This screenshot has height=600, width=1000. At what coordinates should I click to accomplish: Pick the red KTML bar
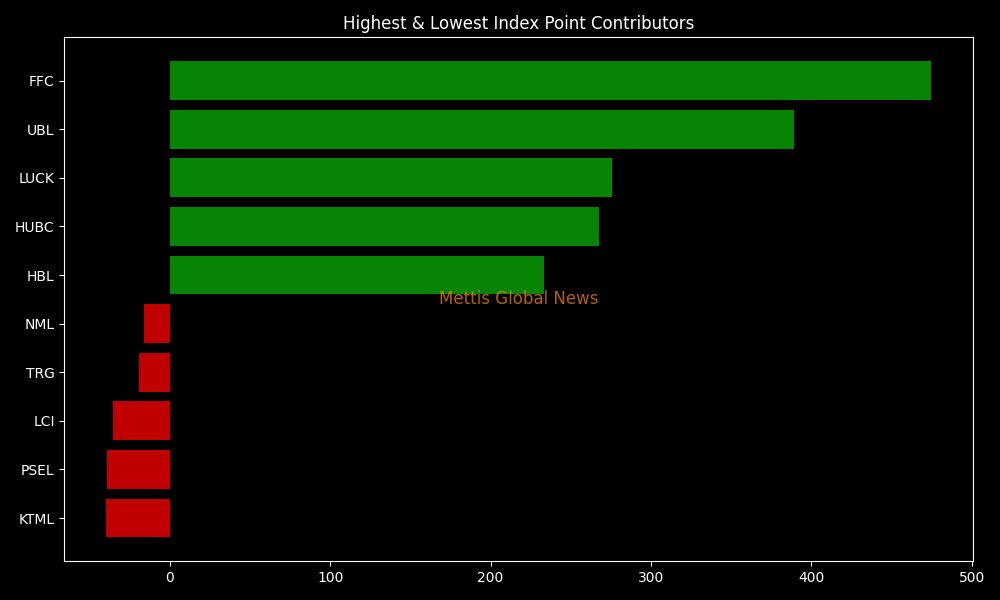138,519
